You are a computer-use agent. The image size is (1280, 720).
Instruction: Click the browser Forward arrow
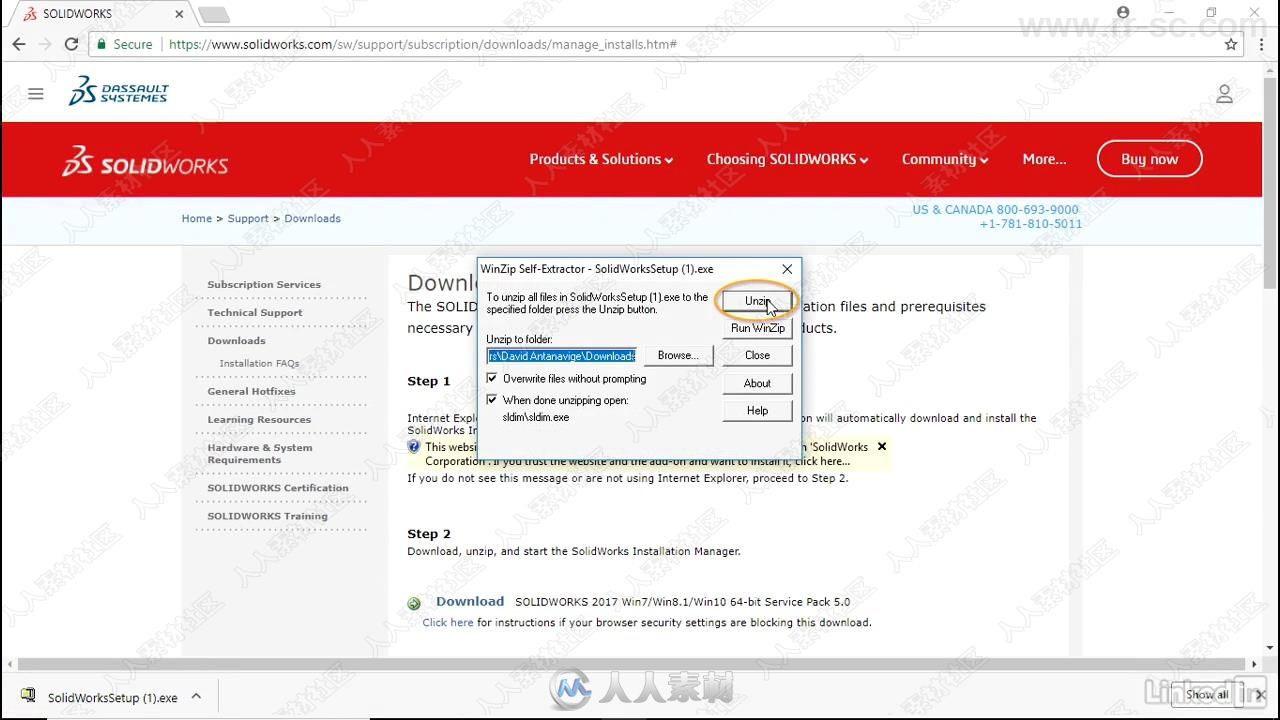(45, 44)
